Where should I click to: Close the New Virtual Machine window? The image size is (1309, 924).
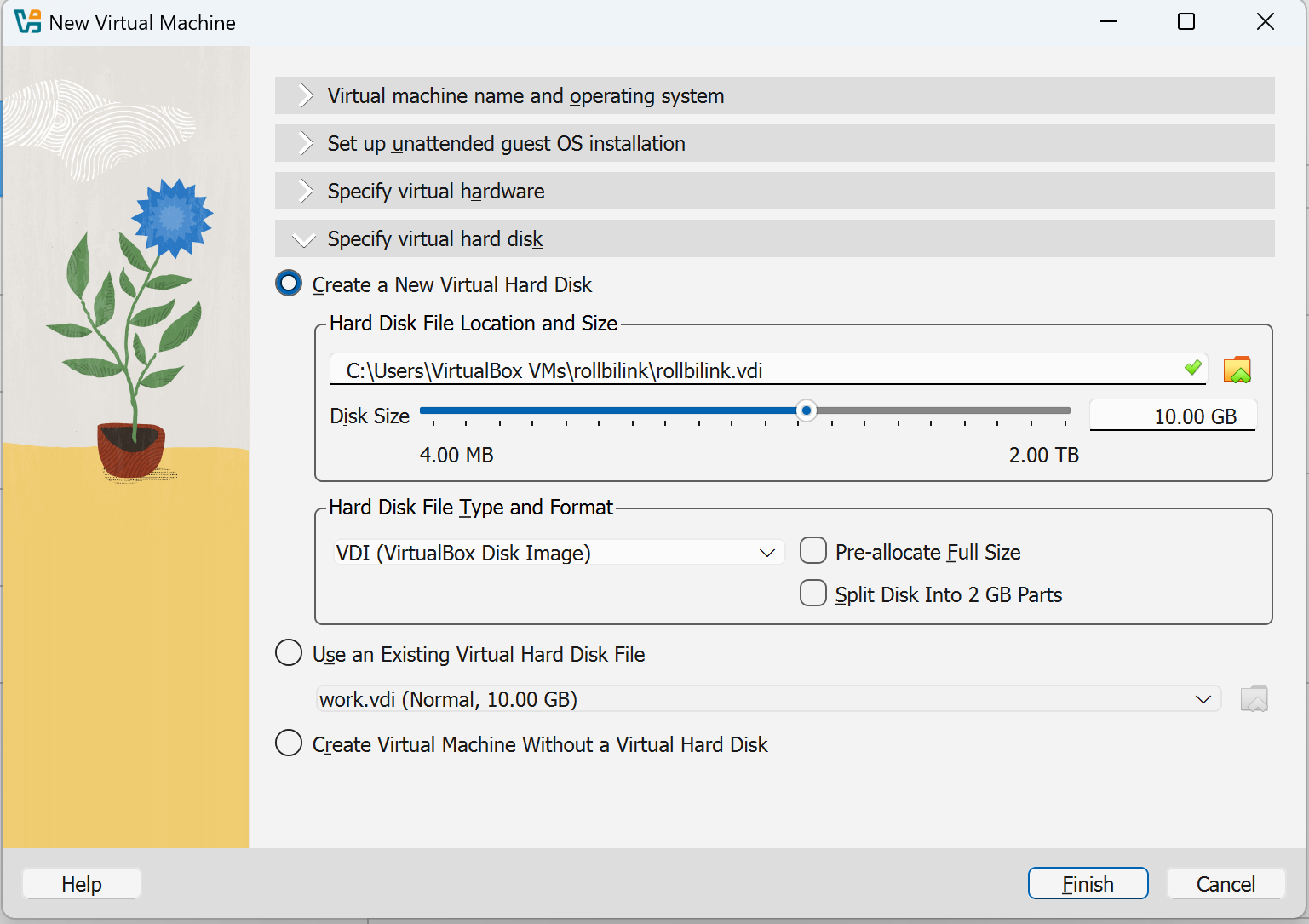point(1266,21)
